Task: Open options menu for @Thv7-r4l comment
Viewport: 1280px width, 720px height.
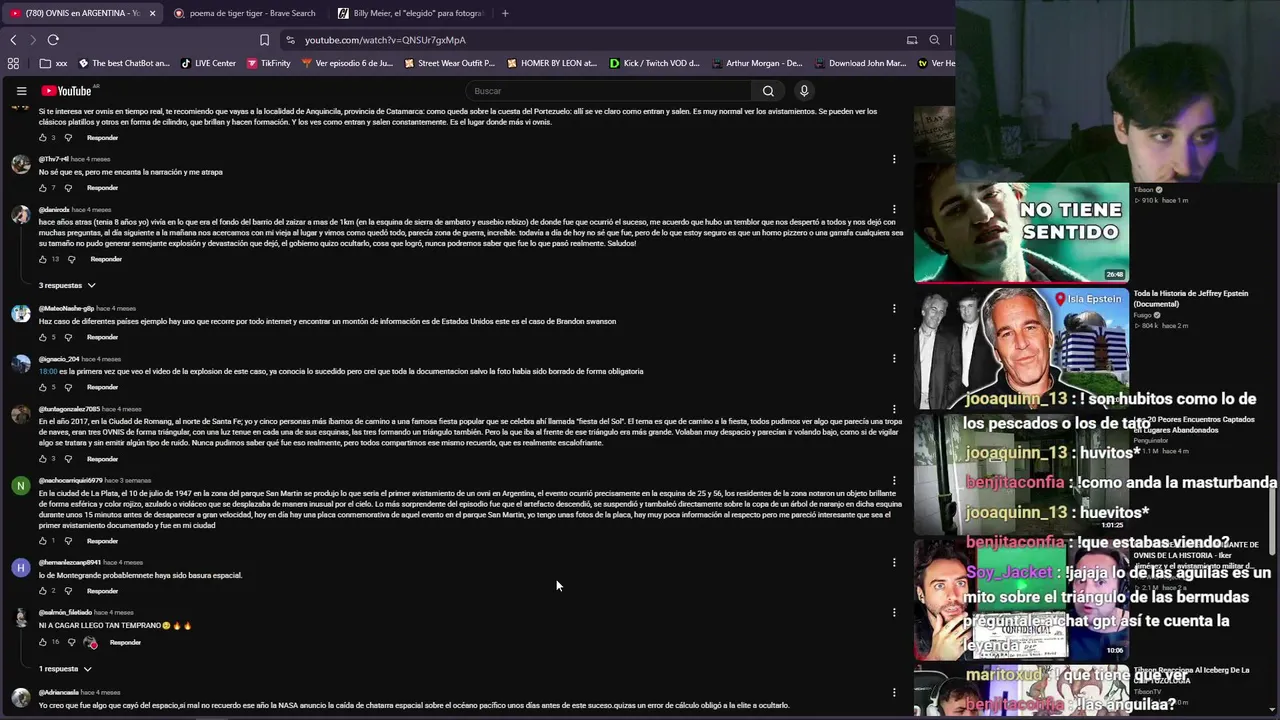Action: (x=894, y=159)
